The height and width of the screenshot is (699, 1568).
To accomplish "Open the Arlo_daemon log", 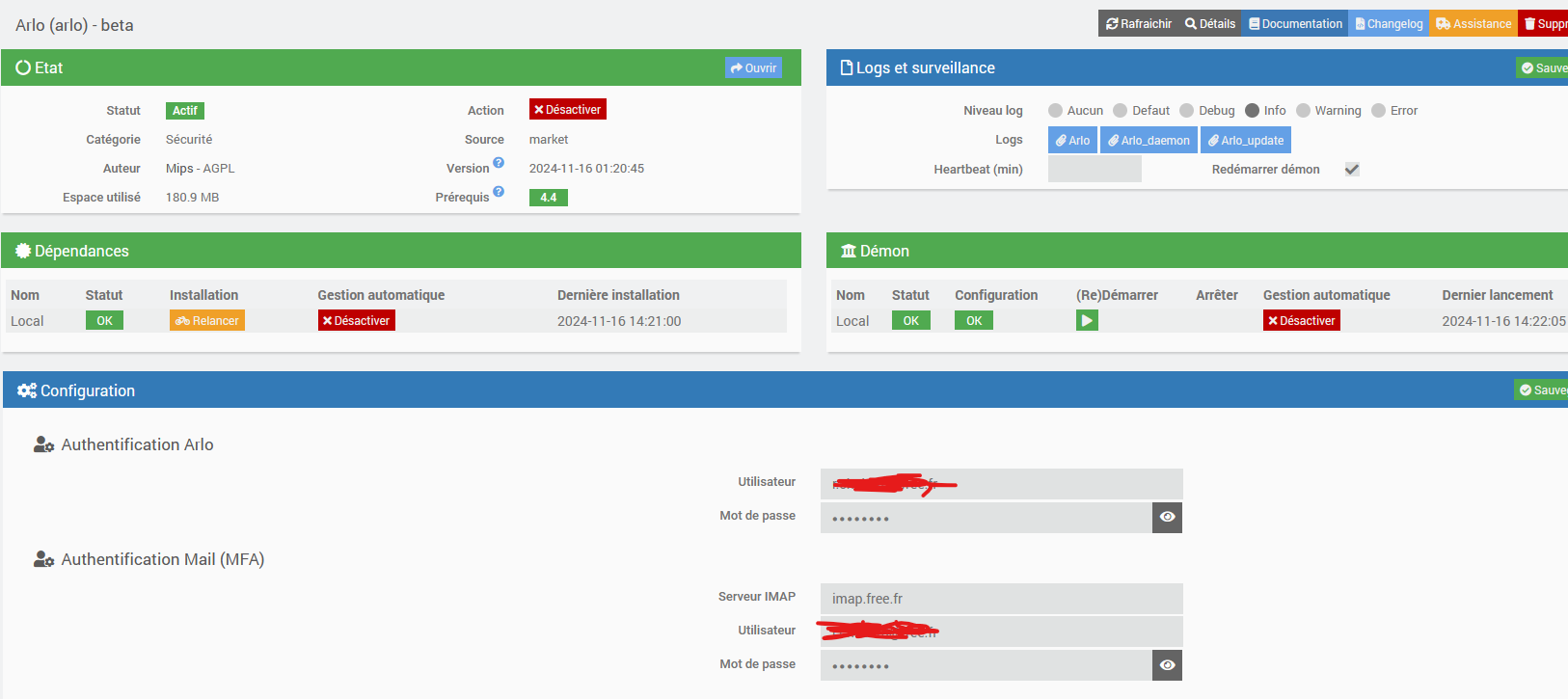I will (1149, 140).
